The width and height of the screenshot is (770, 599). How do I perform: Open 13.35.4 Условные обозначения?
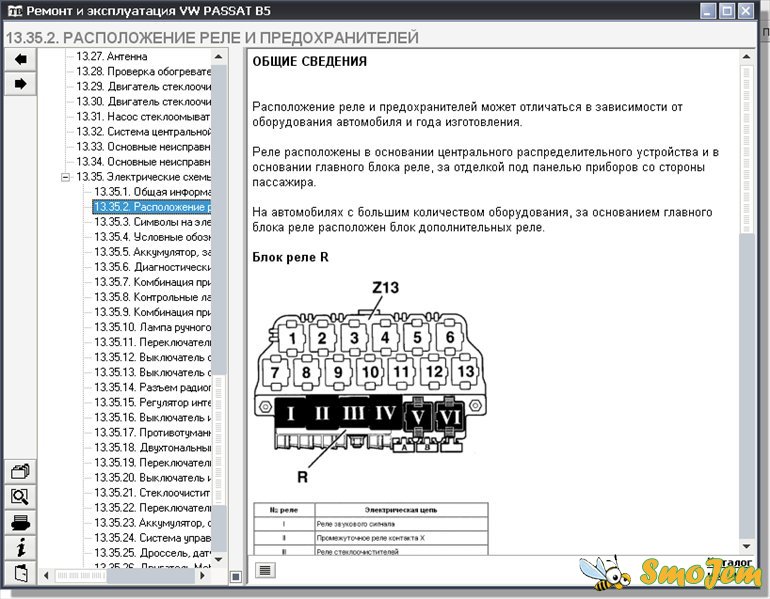tap(152, 237)
